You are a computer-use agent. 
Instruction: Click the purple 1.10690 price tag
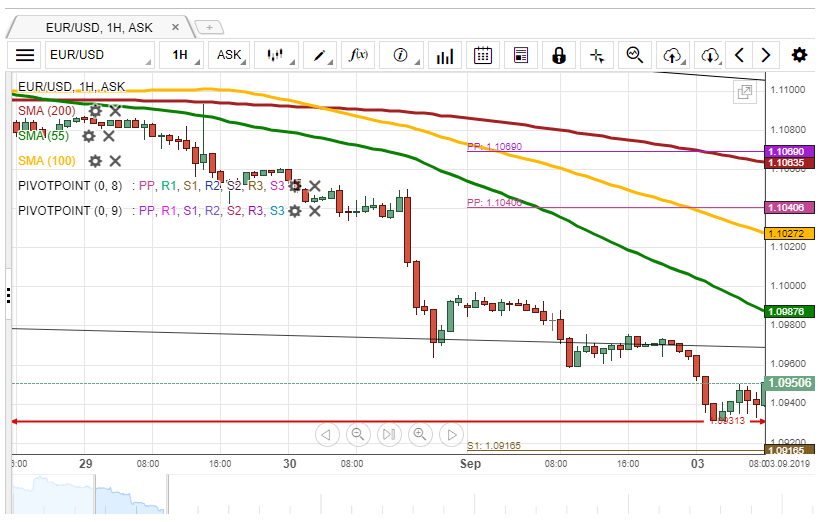point(789,152)
